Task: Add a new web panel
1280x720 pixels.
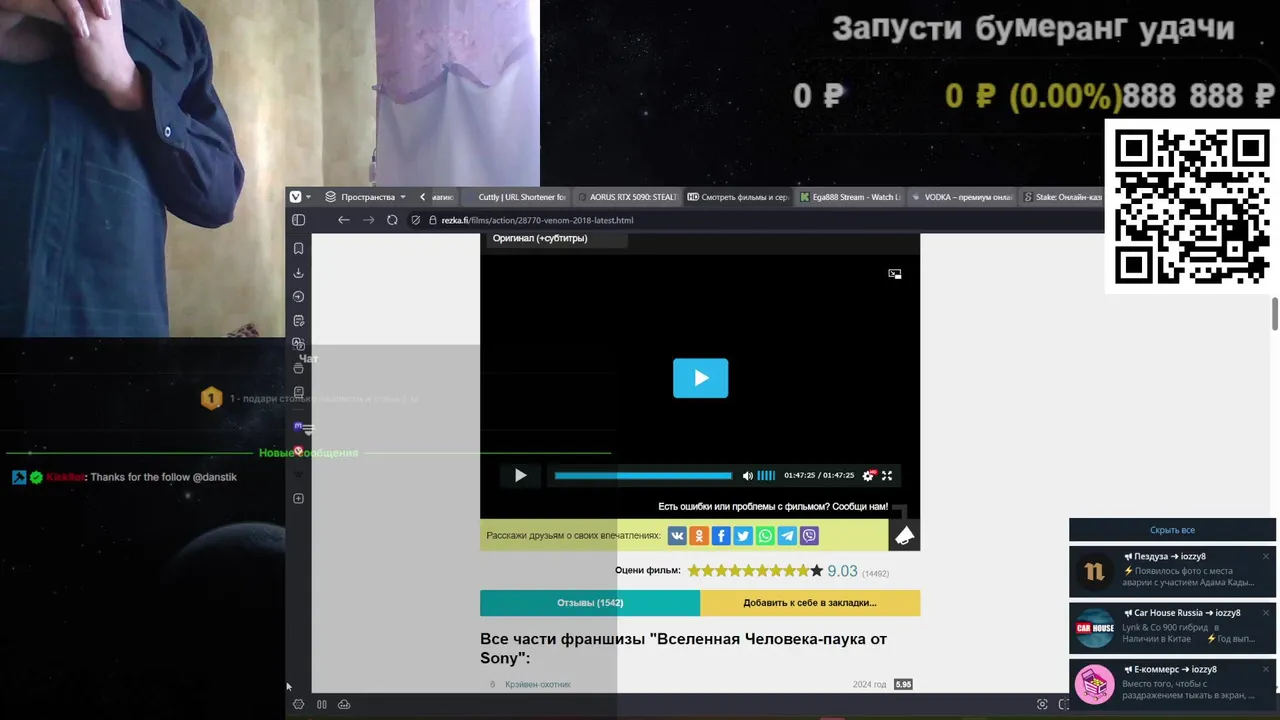Action: click(x=298, y=498)
